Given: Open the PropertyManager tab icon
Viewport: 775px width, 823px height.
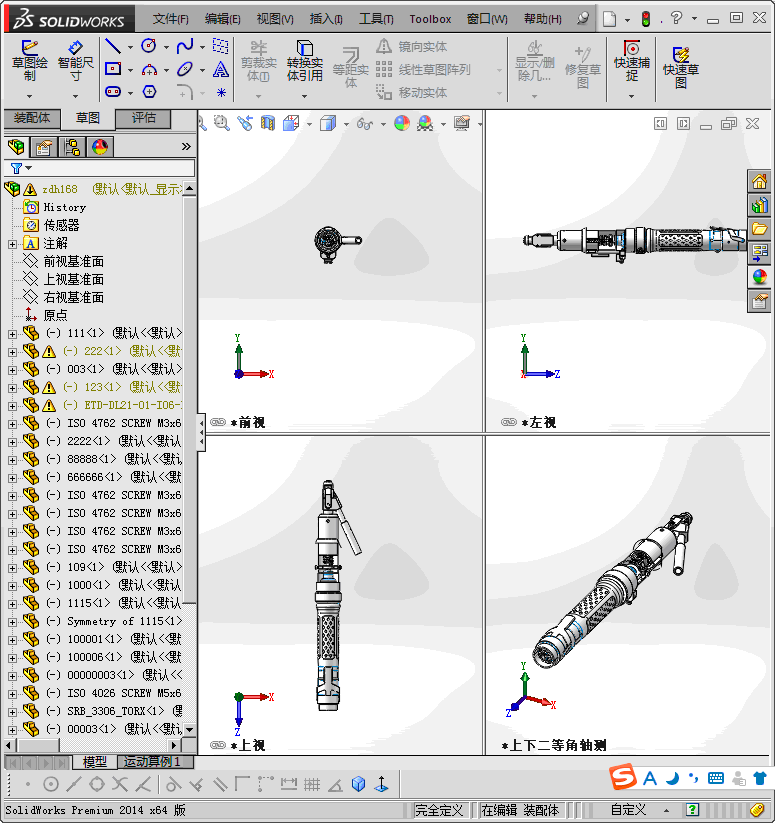Looking at the screenshot, I should point(44,147).
